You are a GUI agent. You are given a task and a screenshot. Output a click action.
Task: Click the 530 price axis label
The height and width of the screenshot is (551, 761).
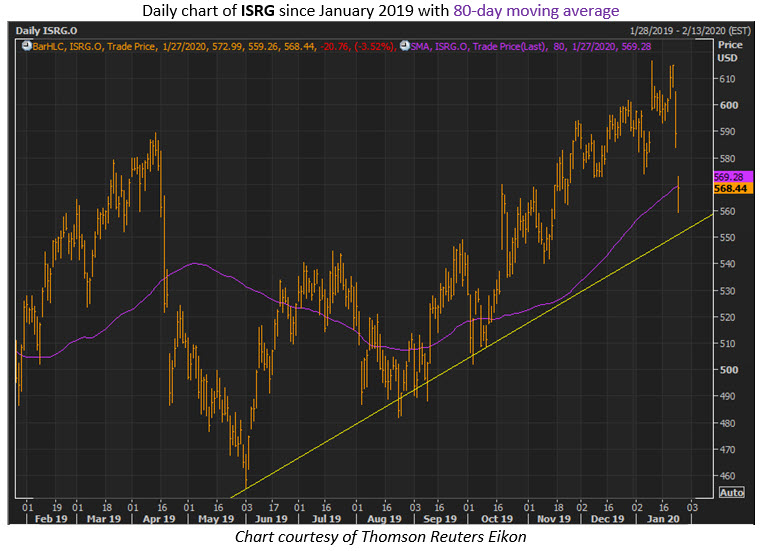[728, 291]
